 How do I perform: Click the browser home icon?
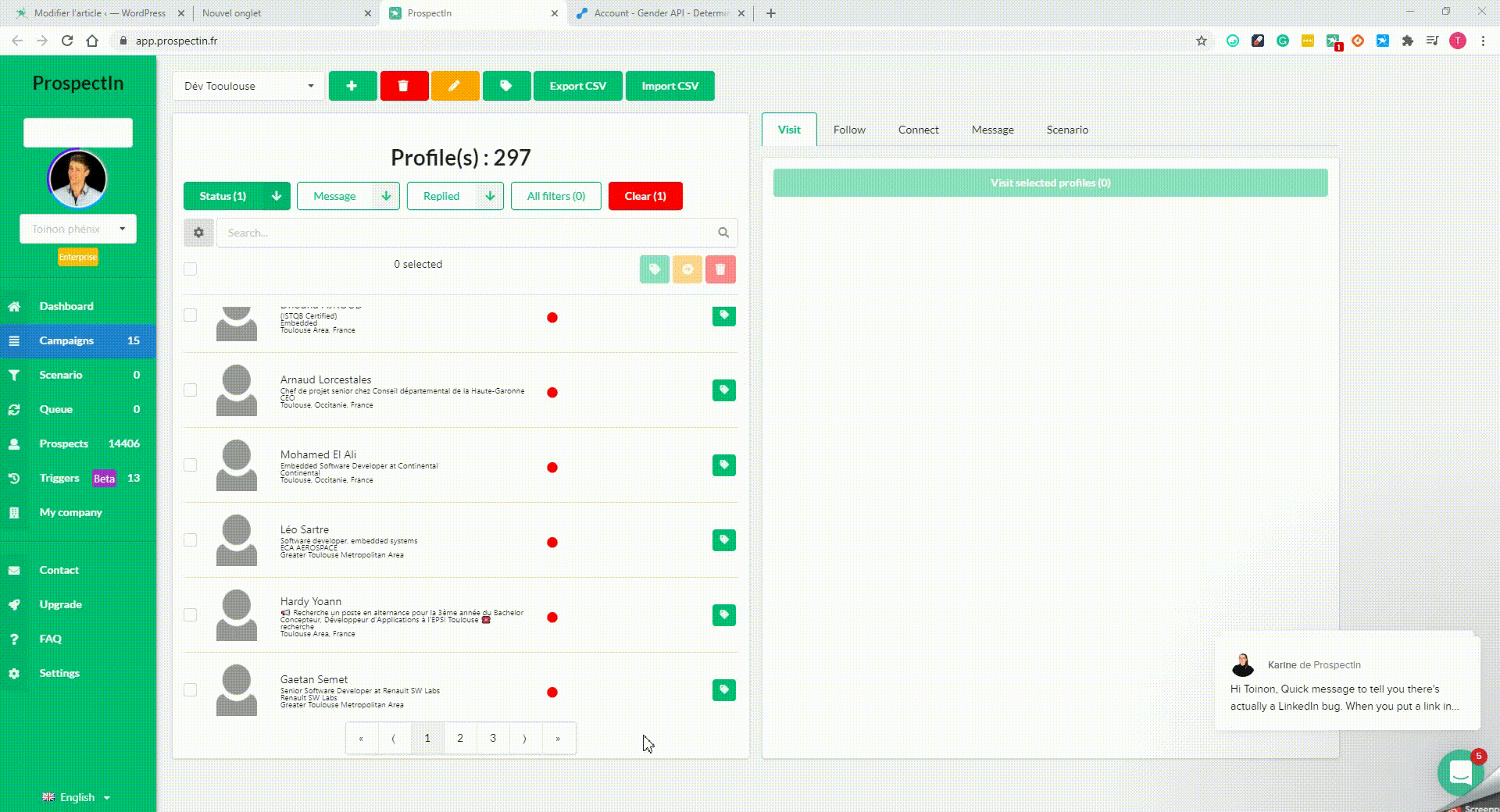92,41
